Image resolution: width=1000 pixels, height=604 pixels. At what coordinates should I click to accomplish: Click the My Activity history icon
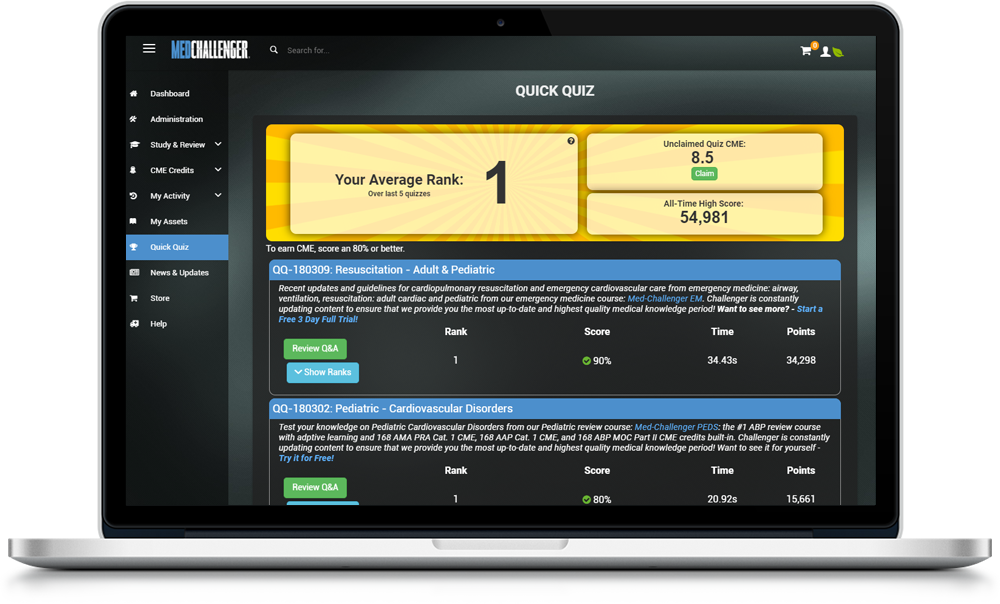[x=133, y=196]
